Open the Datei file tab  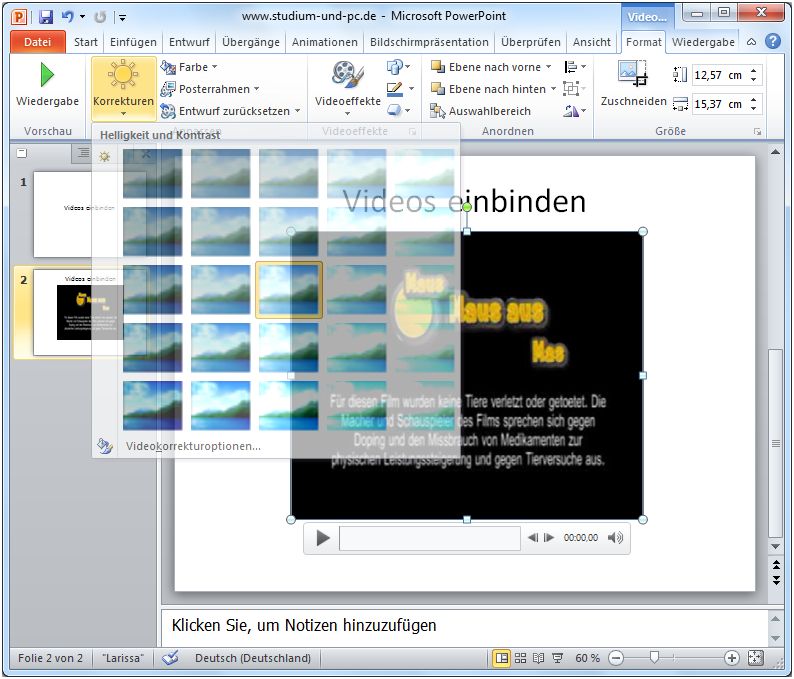tap(37, 42)
